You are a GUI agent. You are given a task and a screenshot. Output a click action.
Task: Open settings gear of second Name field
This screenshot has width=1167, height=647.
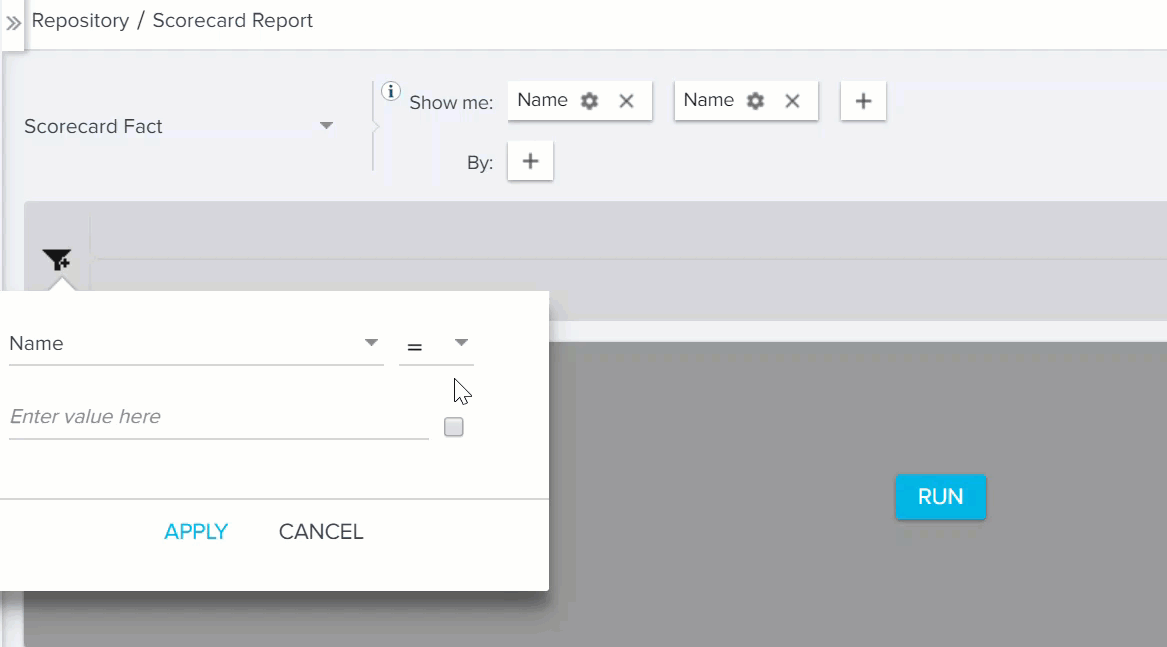755,101
